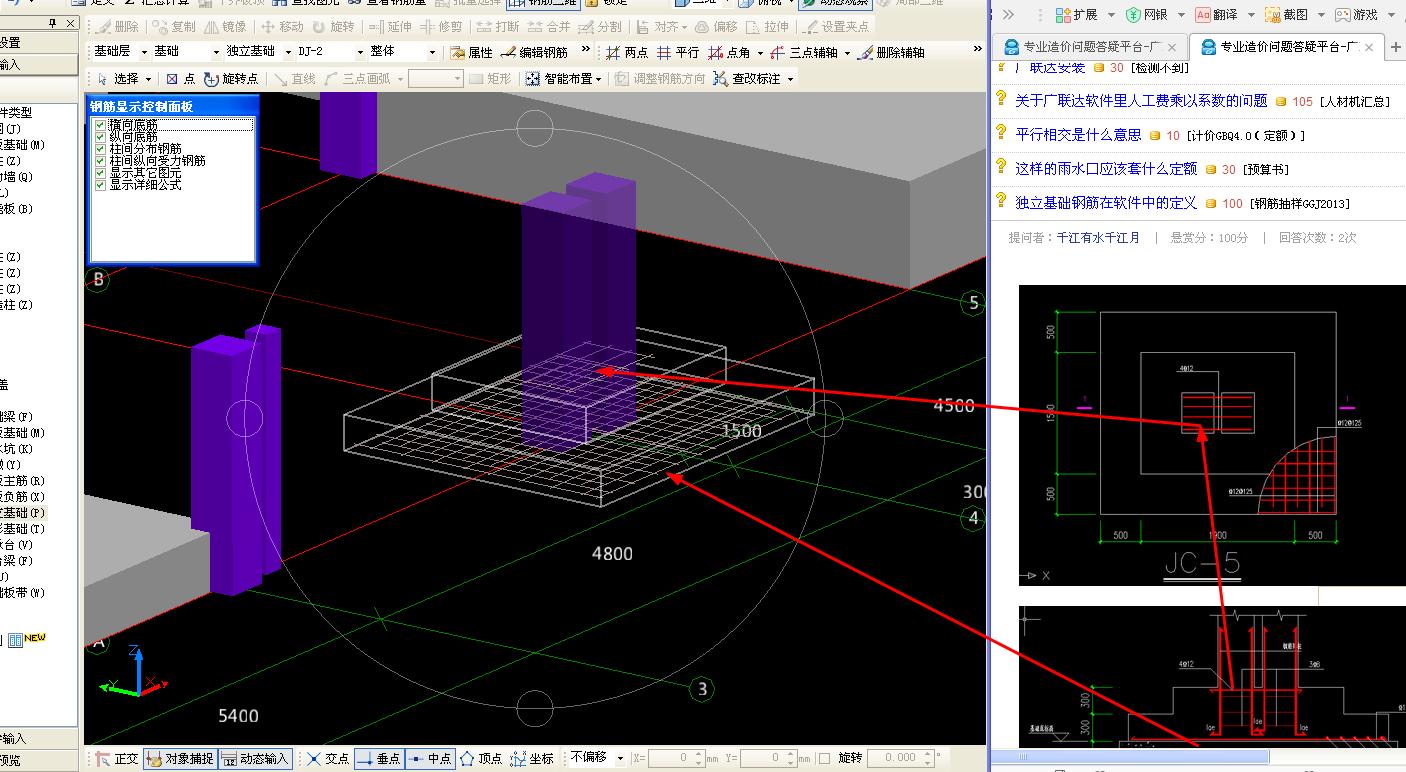The width and height of the screenshot is (1406, 772).
Task: Choose the 旋转点 rotate point tool
Action: point(231,78)
